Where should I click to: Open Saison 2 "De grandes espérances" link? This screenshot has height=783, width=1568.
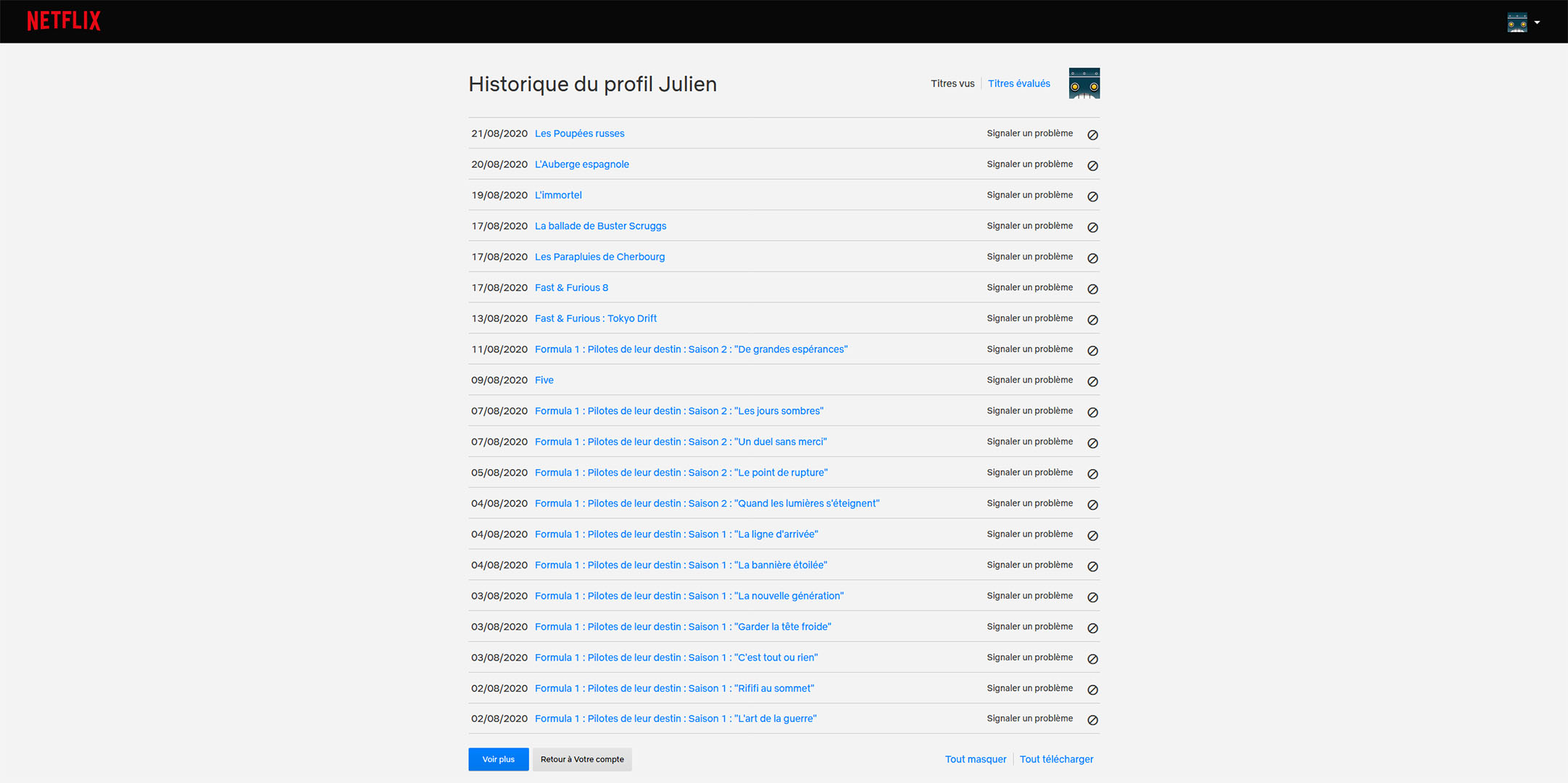(691, 349)
